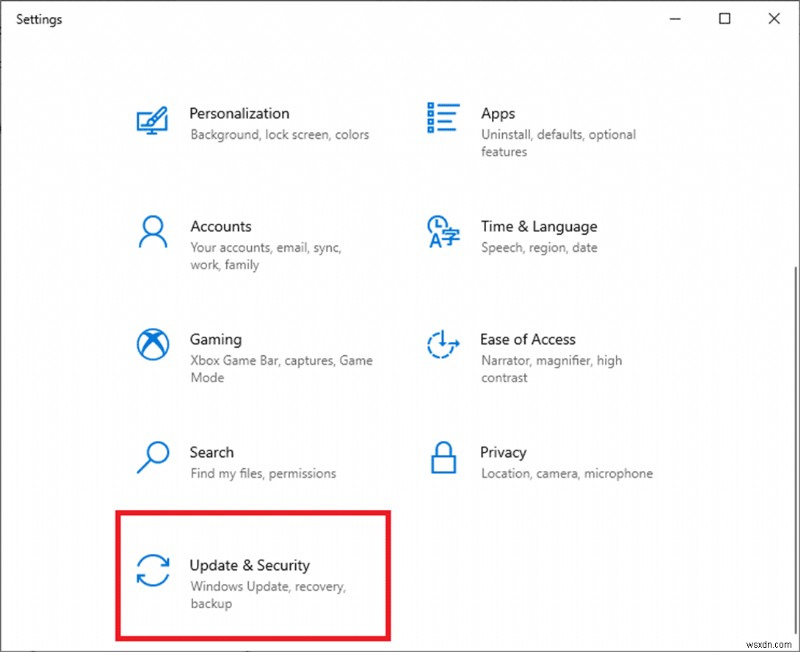
Task: Click the Update & Security arrows icon
Action: pyautogui.click(x=152, y=571)
